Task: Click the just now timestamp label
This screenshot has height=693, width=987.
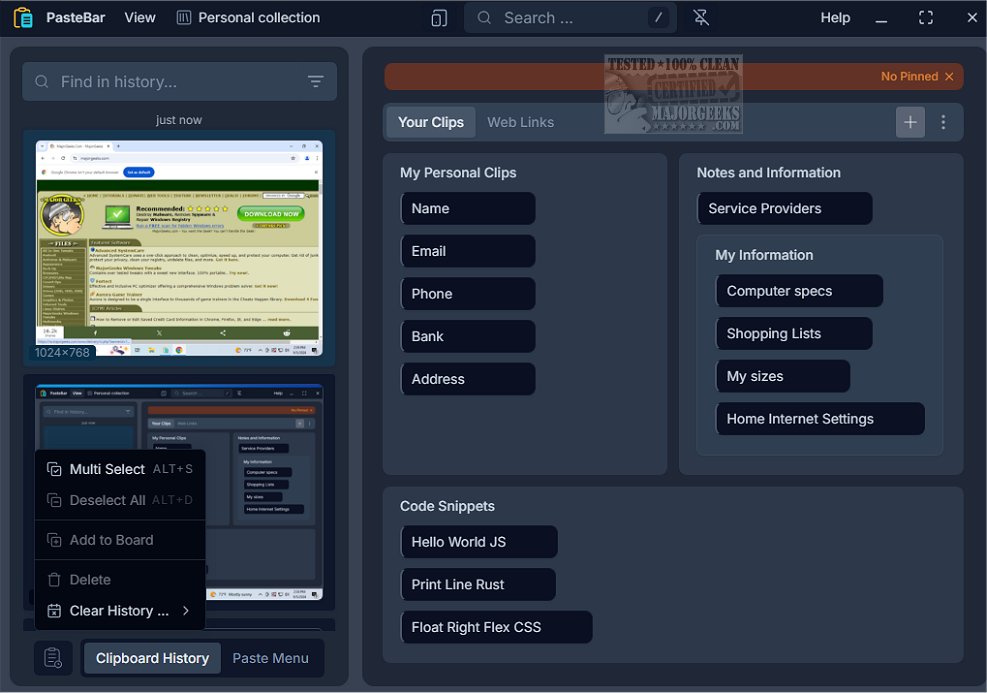Action: point(179,120)
